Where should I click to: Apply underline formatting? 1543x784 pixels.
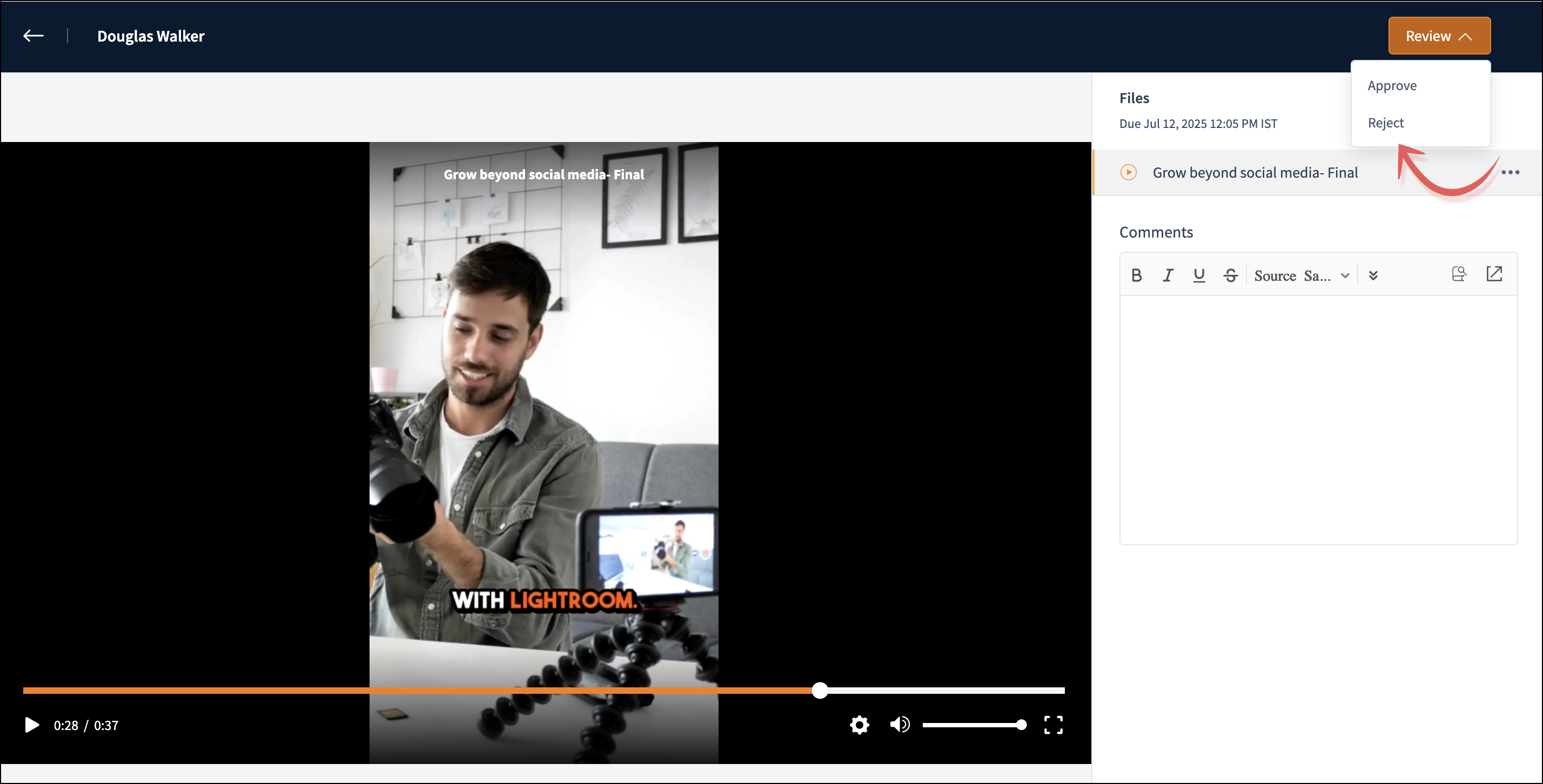1198,275
